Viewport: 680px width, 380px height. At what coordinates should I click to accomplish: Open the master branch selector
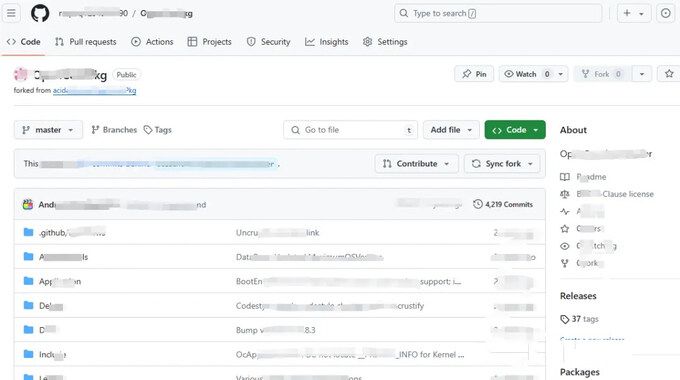tap(48, 130)
